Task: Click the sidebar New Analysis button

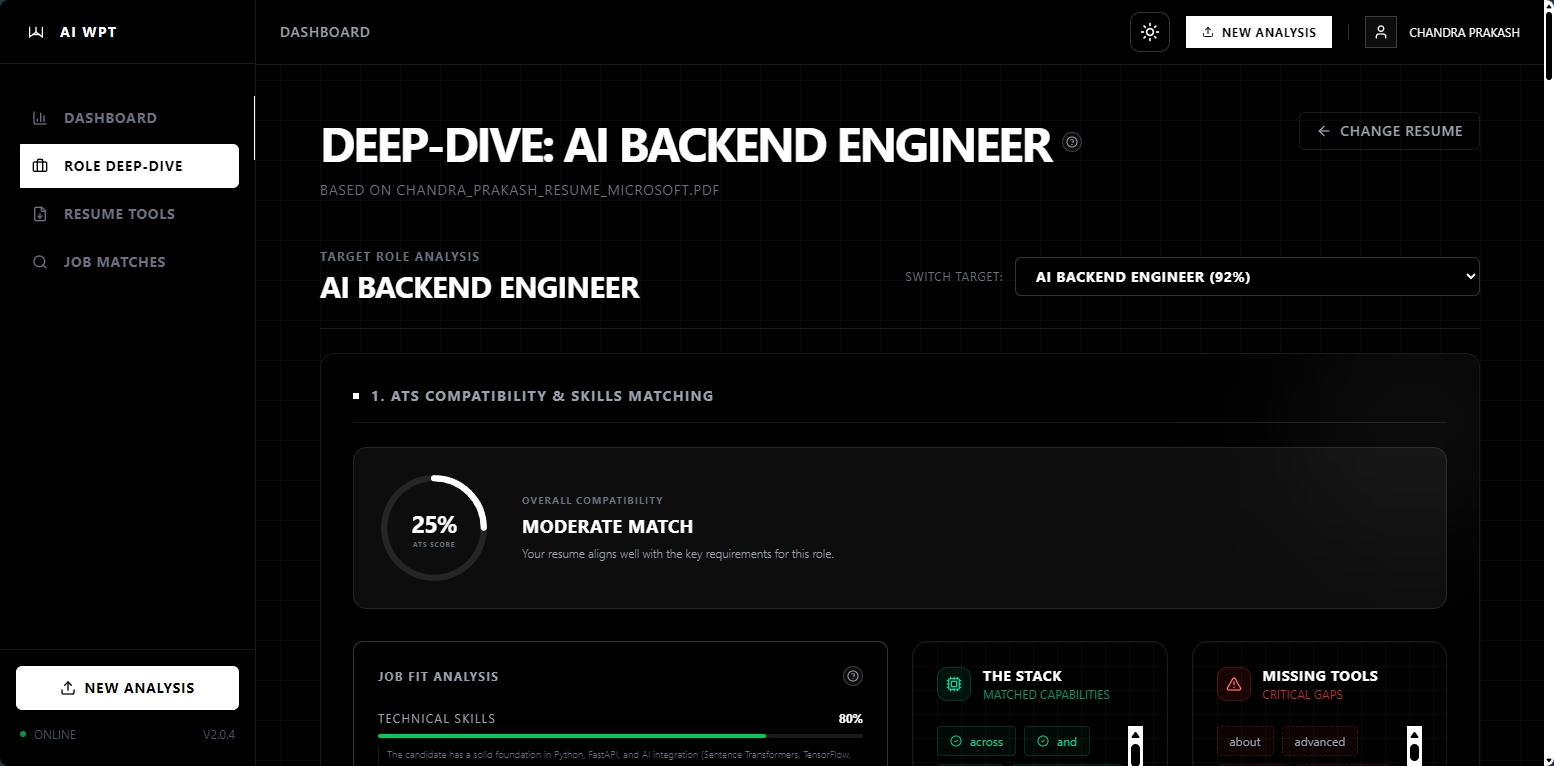Action: [x=127, y=688]
